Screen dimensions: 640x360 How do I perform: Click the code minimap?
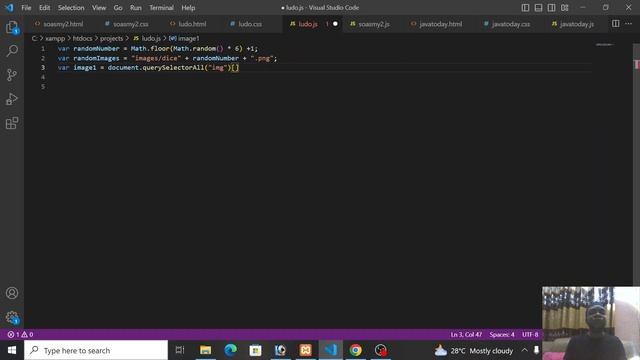(604, 45)
